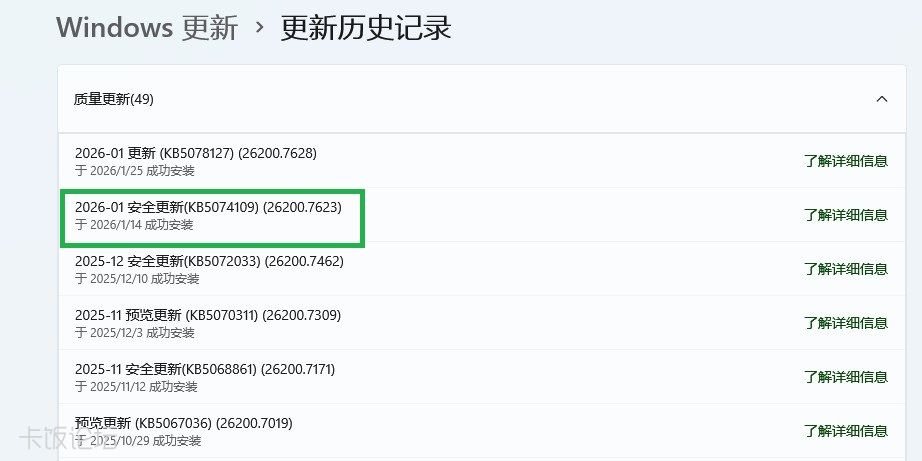Open 了解详细信息 for KB5078127
The width and height of the screenshot is (922, 461).
click(845, 160)
